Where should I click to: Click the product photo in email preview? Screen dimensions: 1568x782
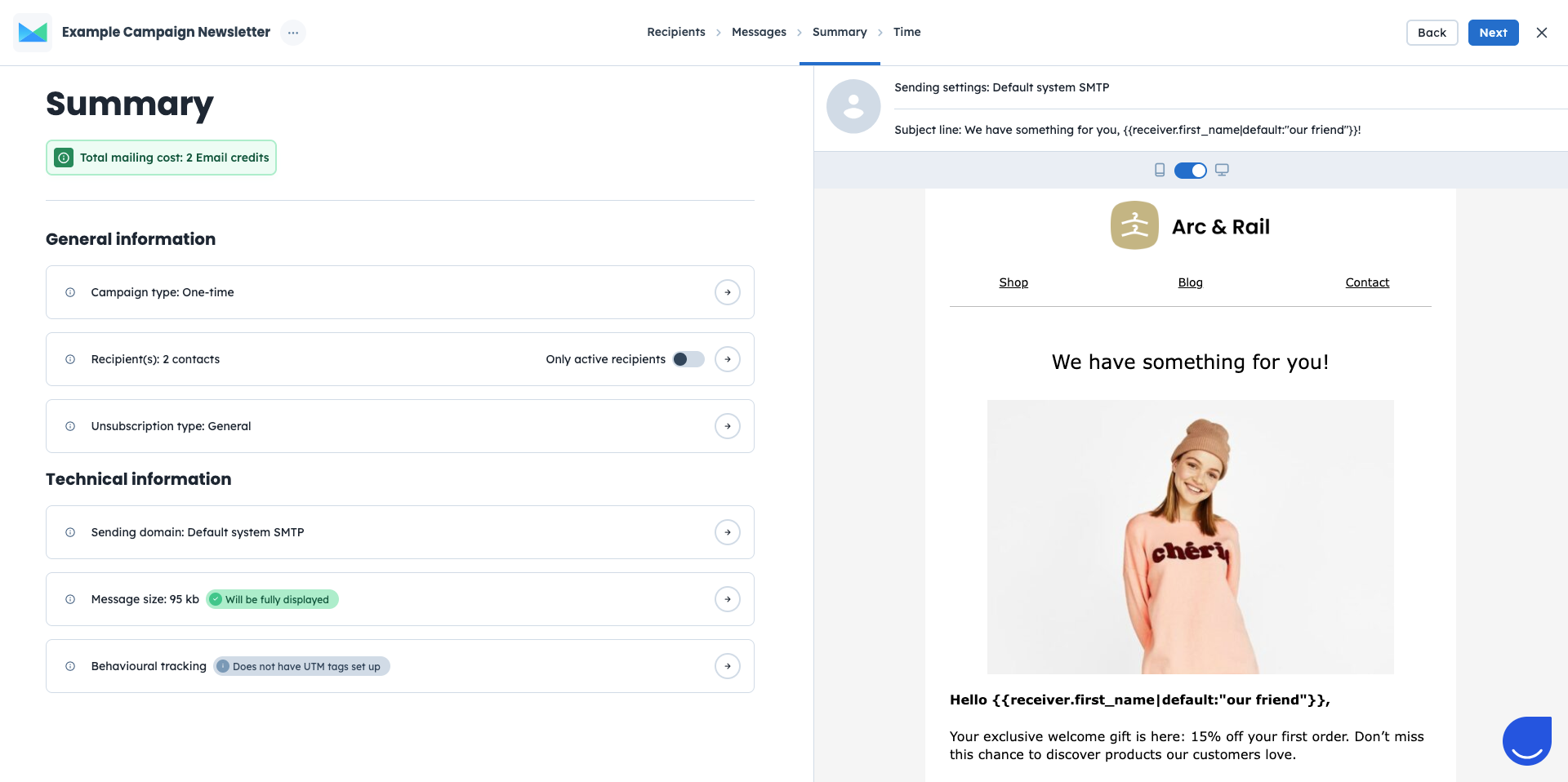tap(1190, 537)
